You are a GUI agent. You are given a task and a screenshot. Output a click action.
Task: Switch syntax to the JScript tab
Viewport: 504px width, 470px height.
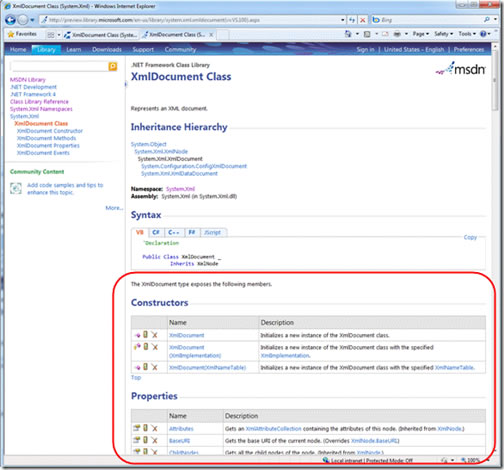[x=213, y=232]
